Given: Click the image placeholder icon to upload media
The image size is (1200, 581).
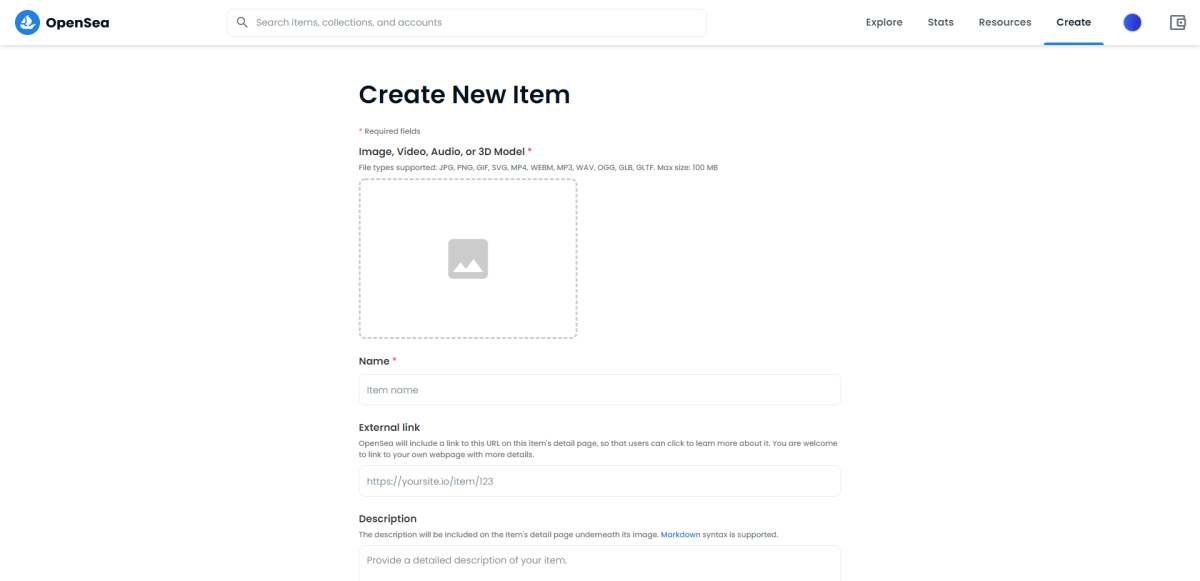Looking at the screenshot, I should [467, 258].
